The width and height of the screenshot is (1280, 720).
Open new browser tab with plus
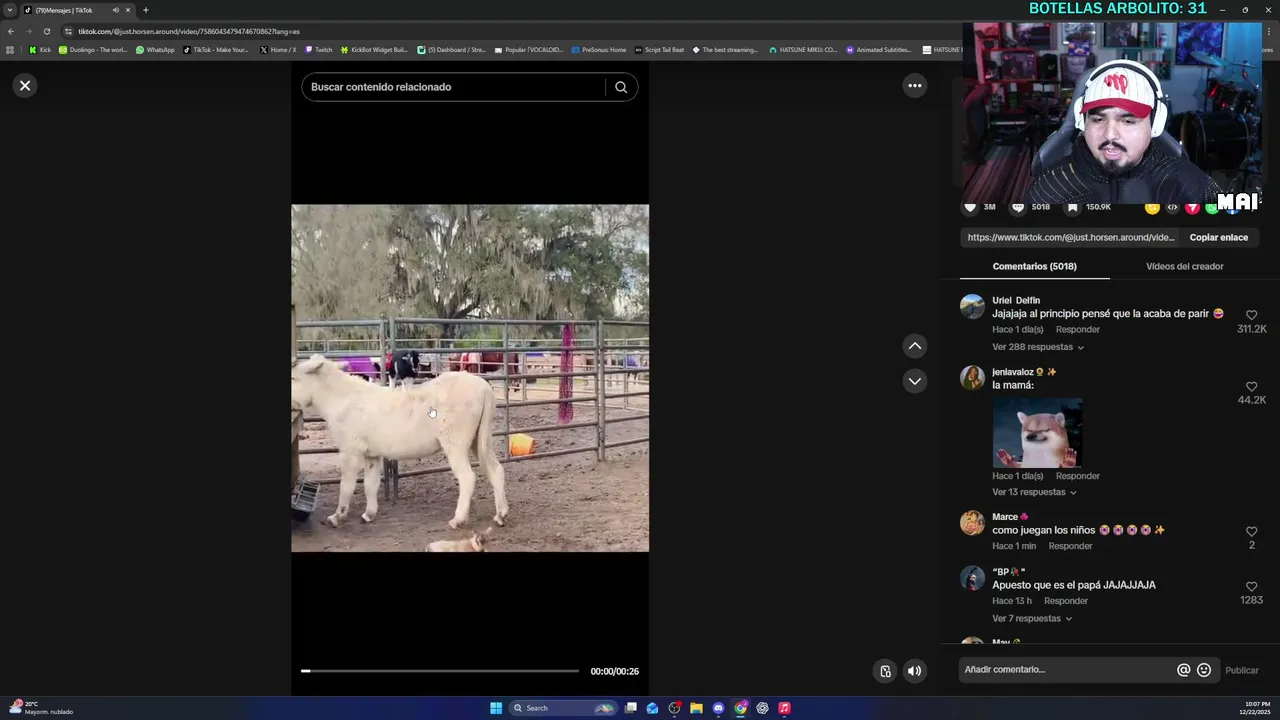pyautogui.click(x=145, y=10)
